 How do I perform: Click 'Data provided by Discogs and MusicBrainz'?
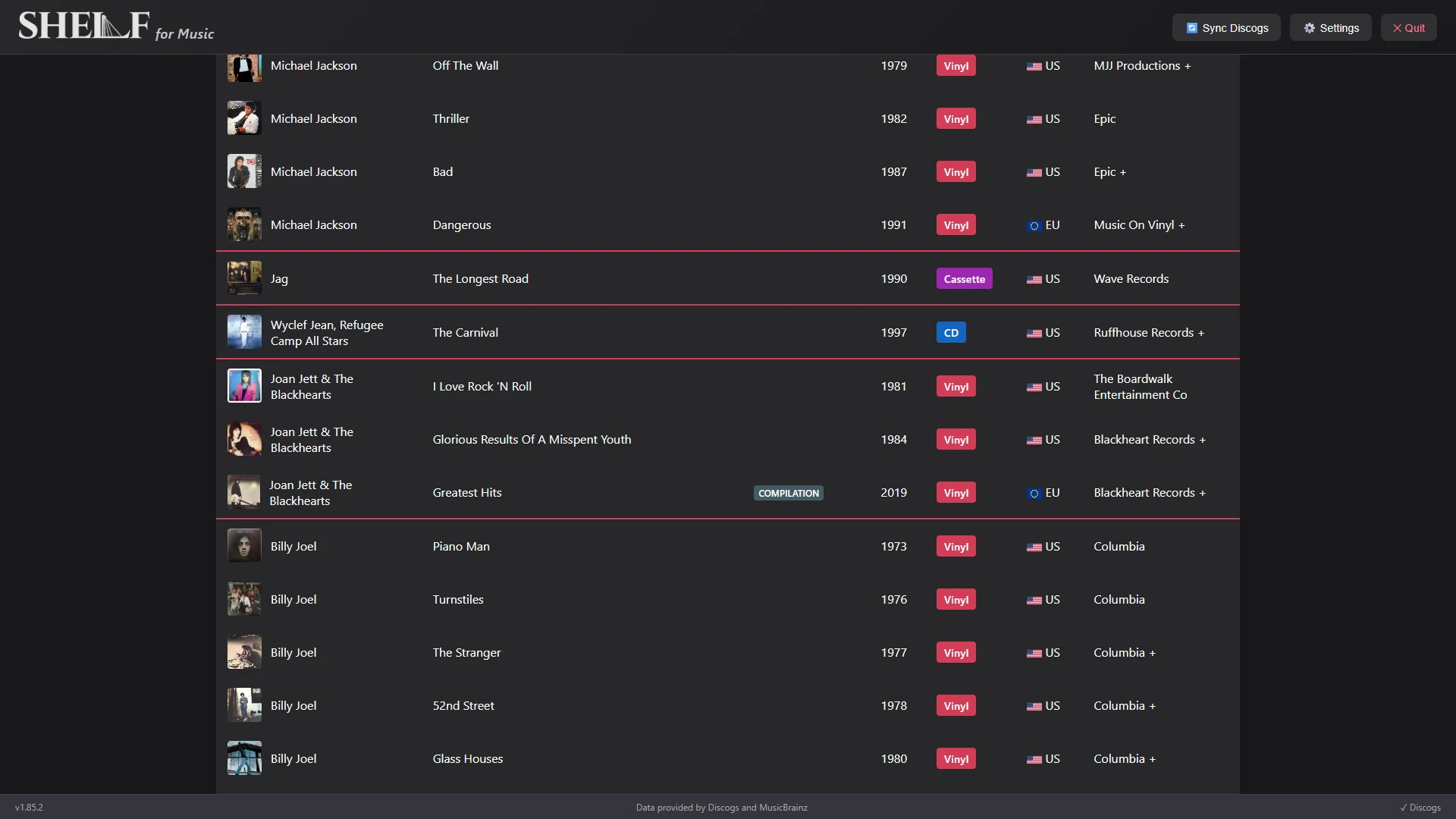point(721,808)
